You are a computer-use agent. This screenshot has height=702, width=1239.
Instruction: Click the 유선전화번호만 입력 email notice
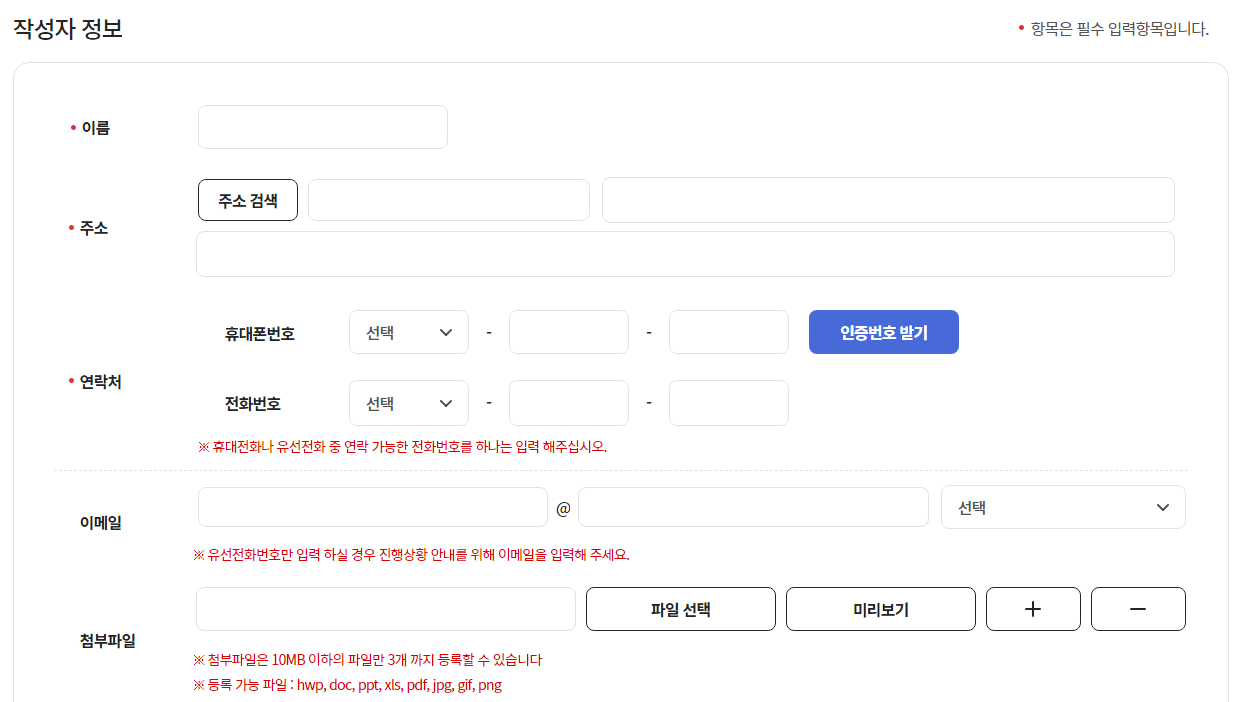click(411, 554)
